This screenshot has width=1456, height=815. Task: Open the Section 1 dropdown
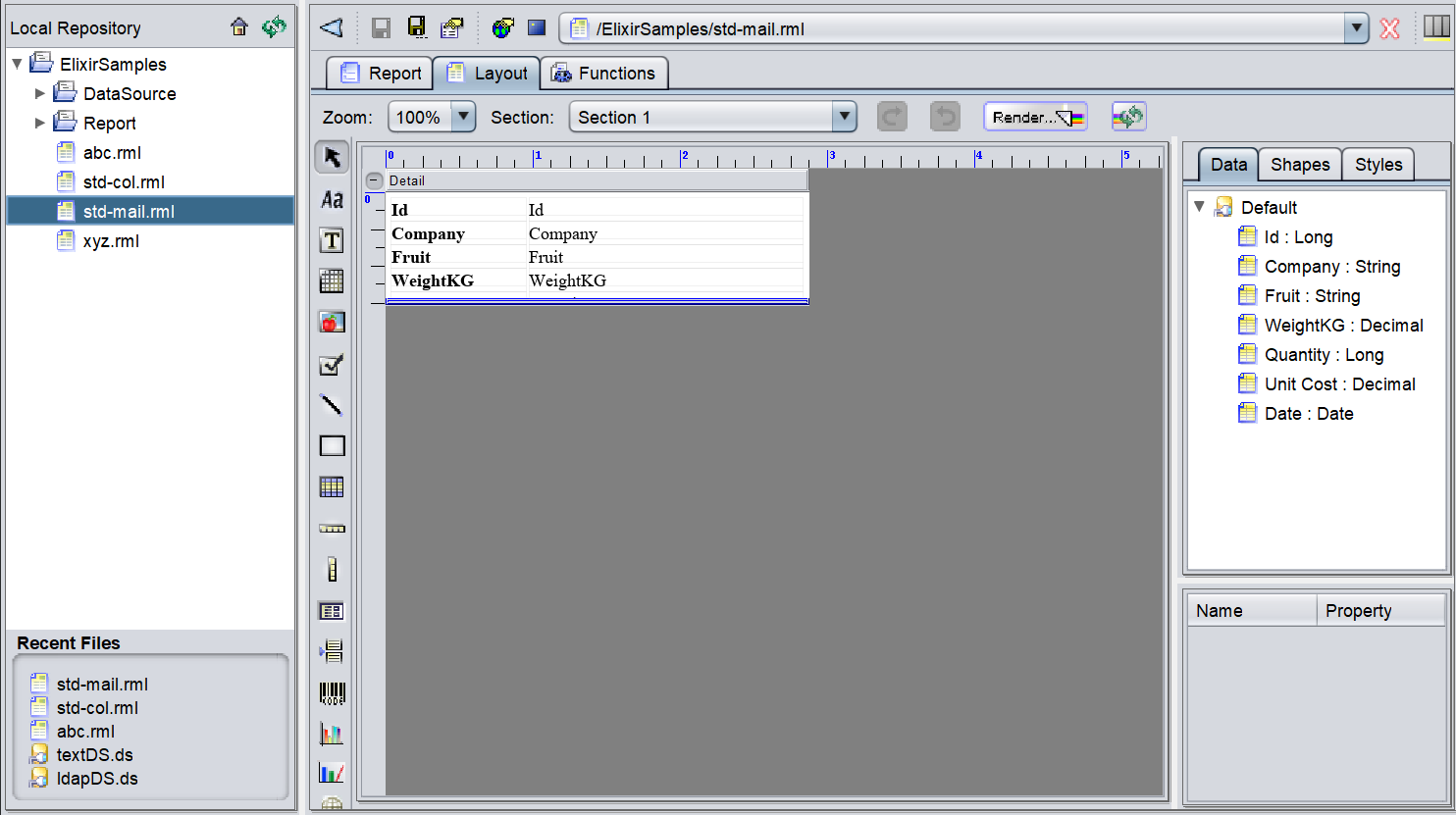(x=844, y=118)
